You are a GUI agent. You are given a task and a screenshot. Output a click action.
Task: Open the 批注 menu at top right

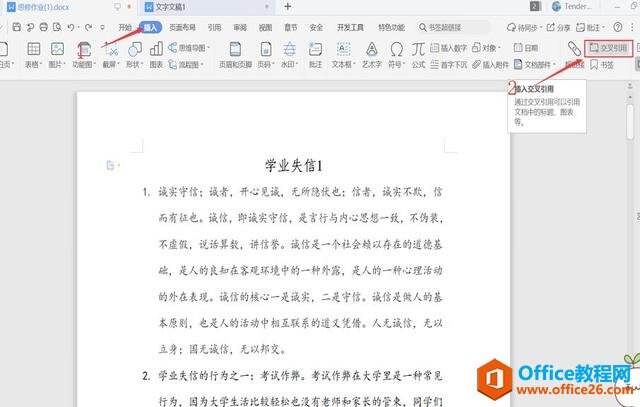590,27
